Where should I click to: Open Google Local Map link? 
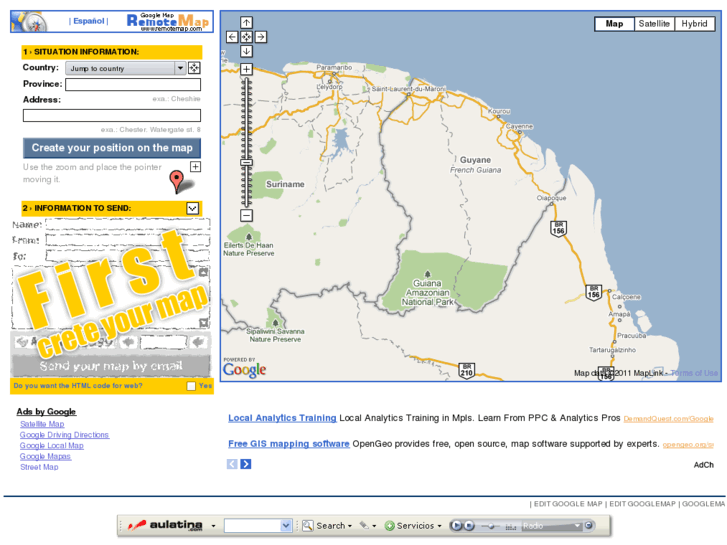[x=51, y=445]
